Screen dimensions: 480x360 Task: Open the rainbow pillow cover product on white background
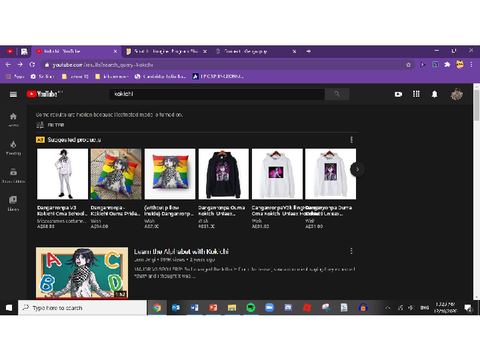point(170,174)
